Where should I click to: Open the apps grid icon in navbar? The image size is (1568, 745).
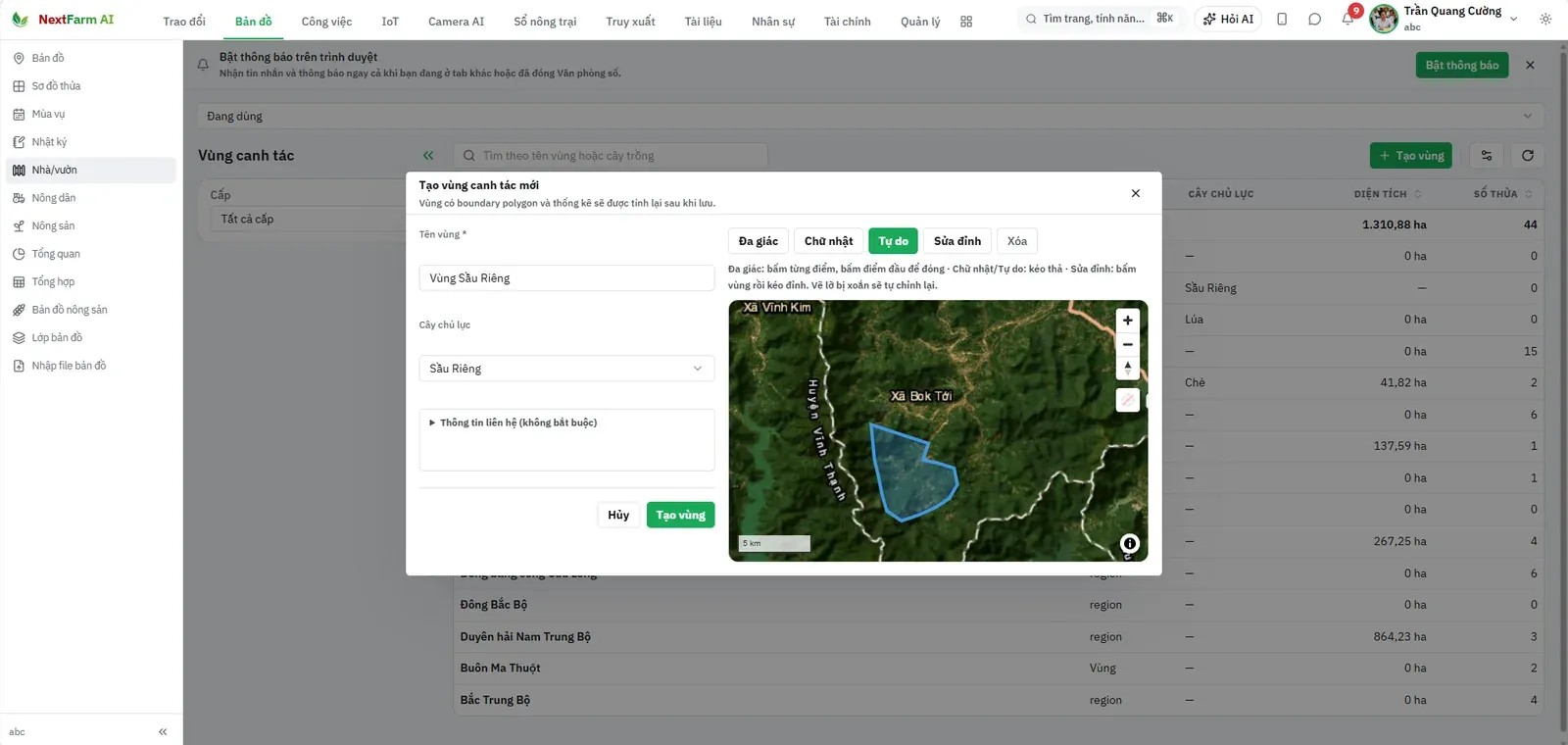966,21
